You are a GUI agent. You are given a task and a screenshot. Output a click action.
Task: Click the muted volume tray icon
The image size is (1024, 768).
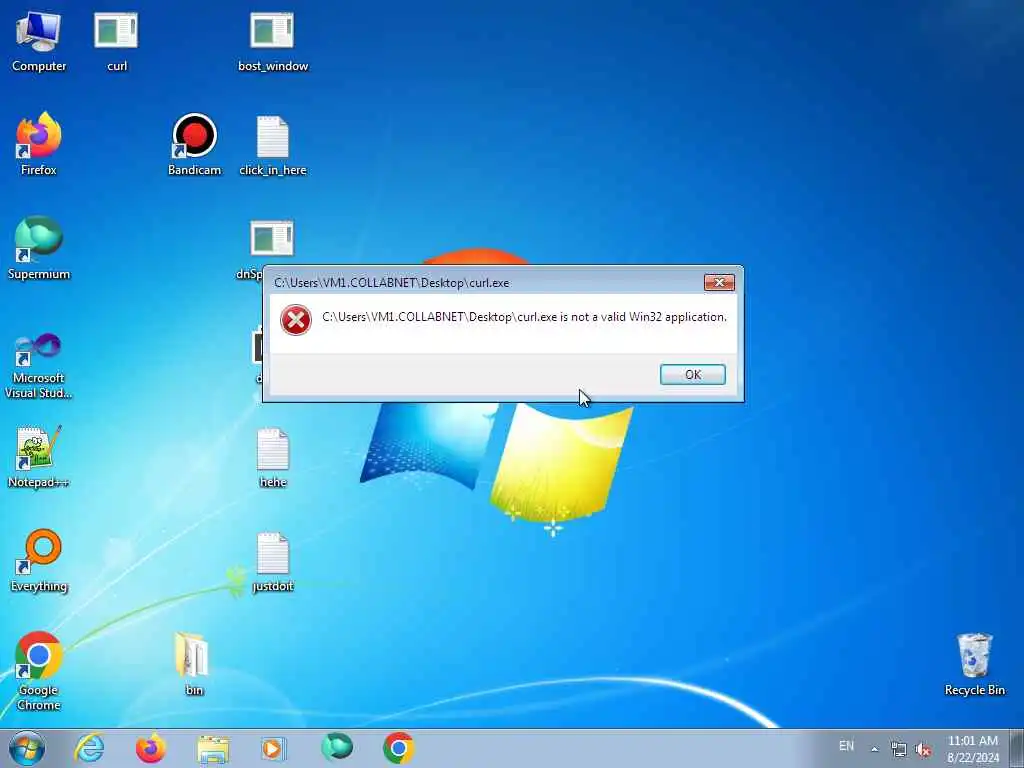pos(923,750)
